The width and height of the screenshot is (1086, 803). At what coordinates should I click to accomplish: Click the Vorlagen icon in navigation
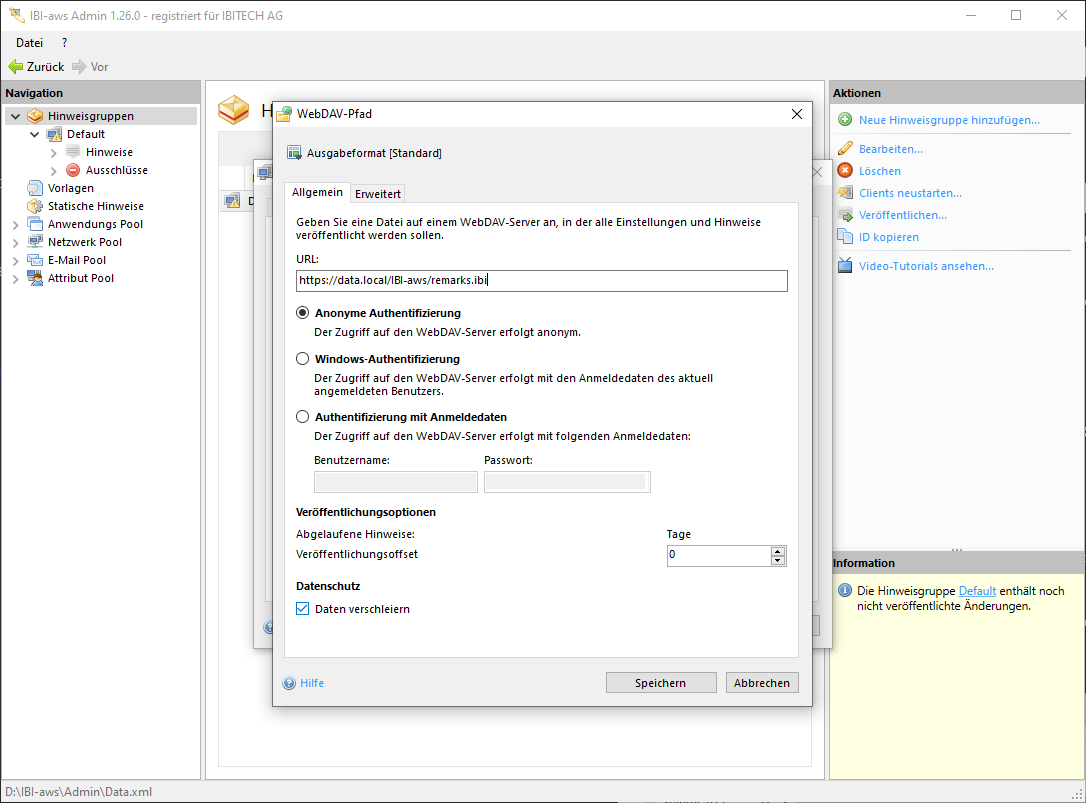tap(35, 188)
